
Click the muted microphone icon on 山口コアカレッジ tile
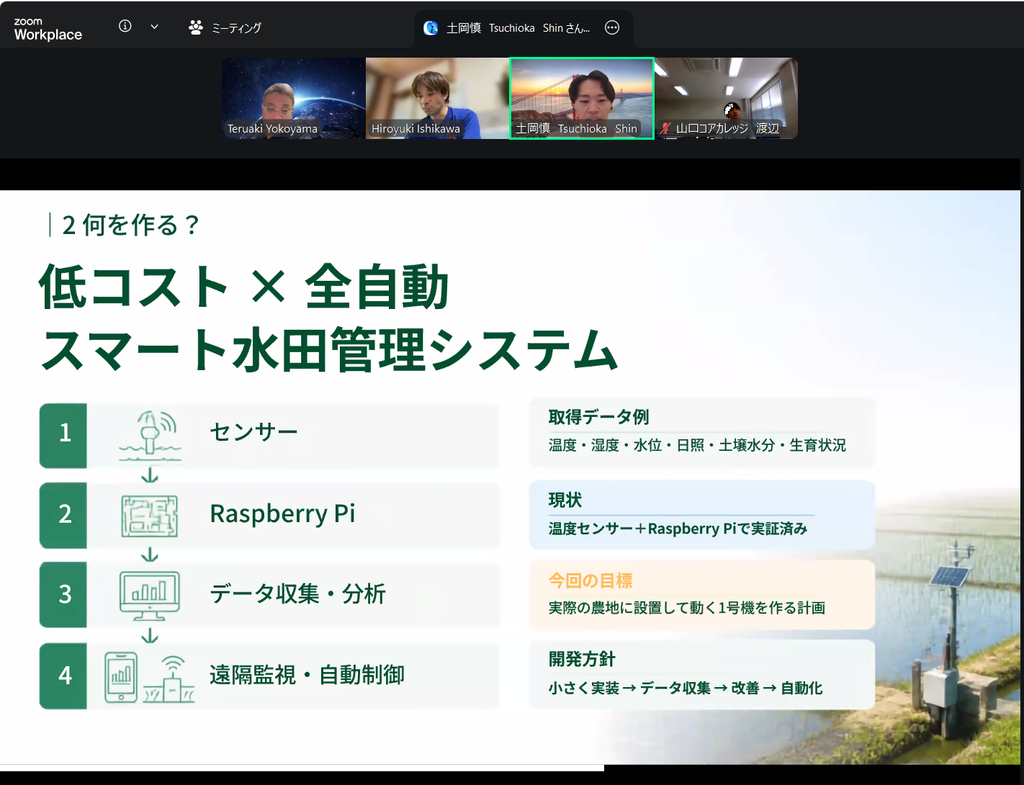pyautogui.click(x=665, y=129)
